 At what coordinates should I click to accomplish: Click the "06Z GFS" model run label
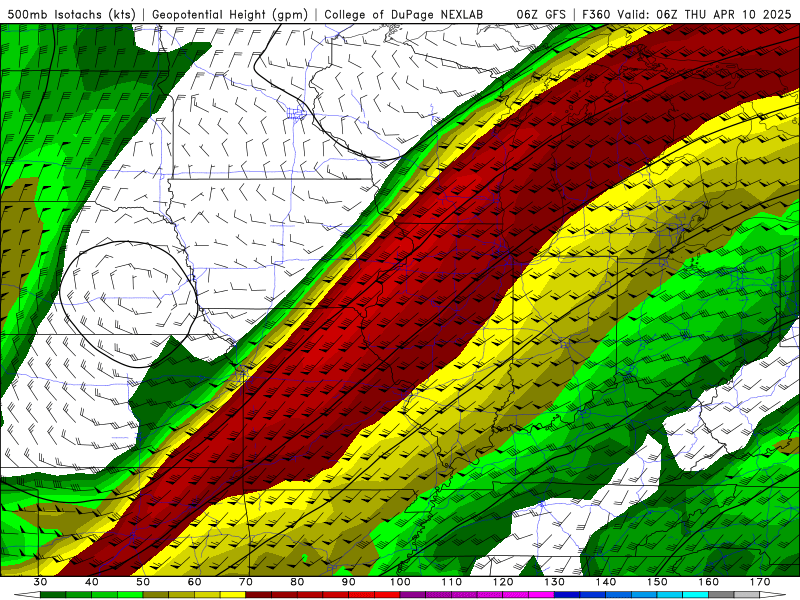tap(541, 14)
